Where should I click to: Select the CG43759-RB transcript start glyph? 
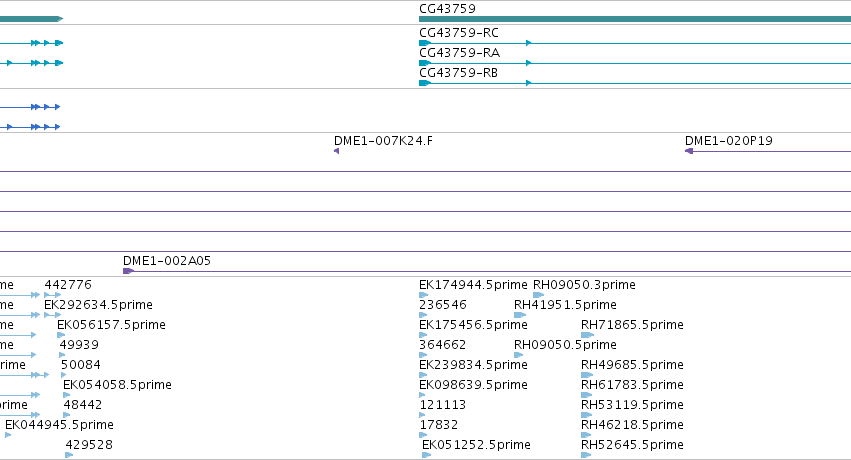coord(425,83)
